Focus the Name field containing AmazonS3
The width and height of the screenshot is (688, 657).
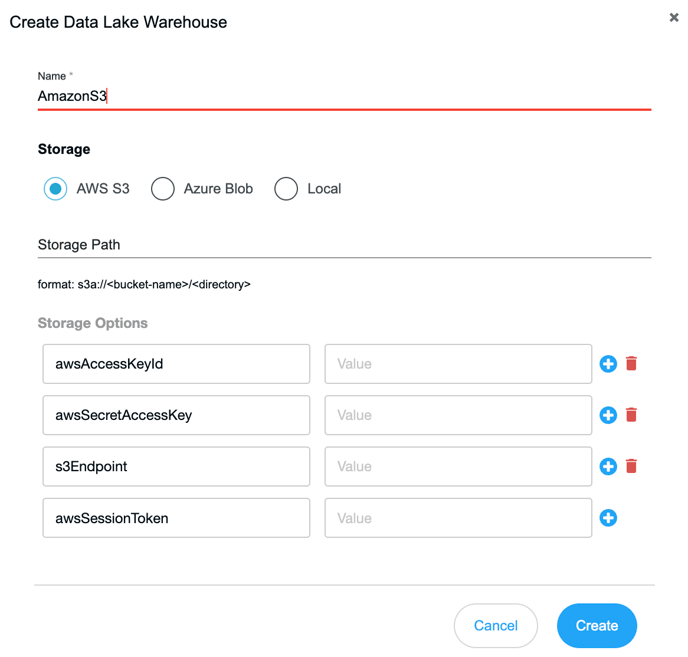pos(344,96)
